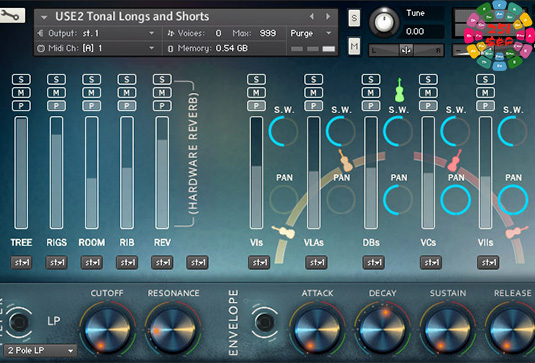The image size is (535, 363).
Task: Click the Max voices value 999
Action: (x=268, y=33)
